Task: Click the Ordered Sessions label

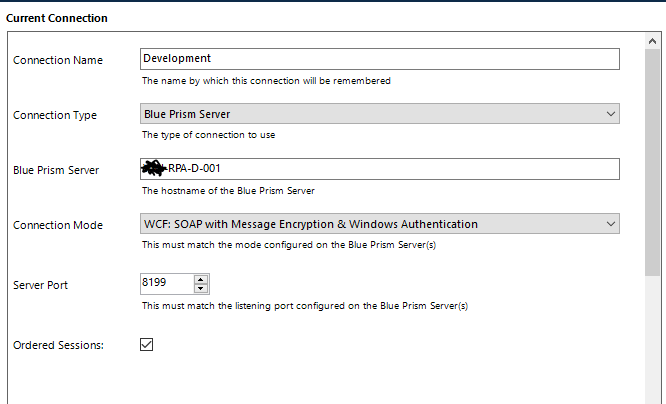Action: 60,346
